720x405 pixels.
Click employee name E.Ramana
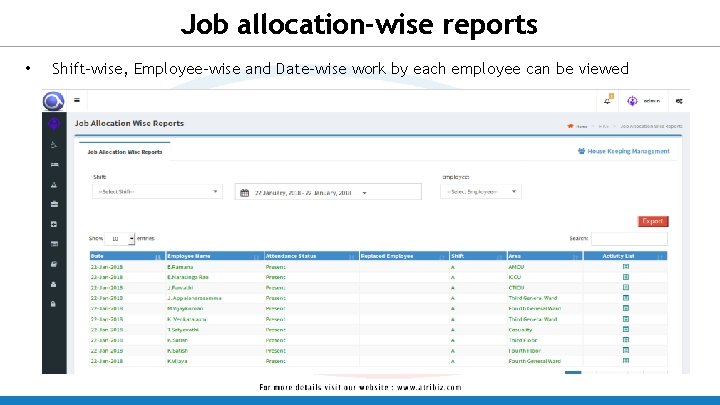[x=180, y=267]
